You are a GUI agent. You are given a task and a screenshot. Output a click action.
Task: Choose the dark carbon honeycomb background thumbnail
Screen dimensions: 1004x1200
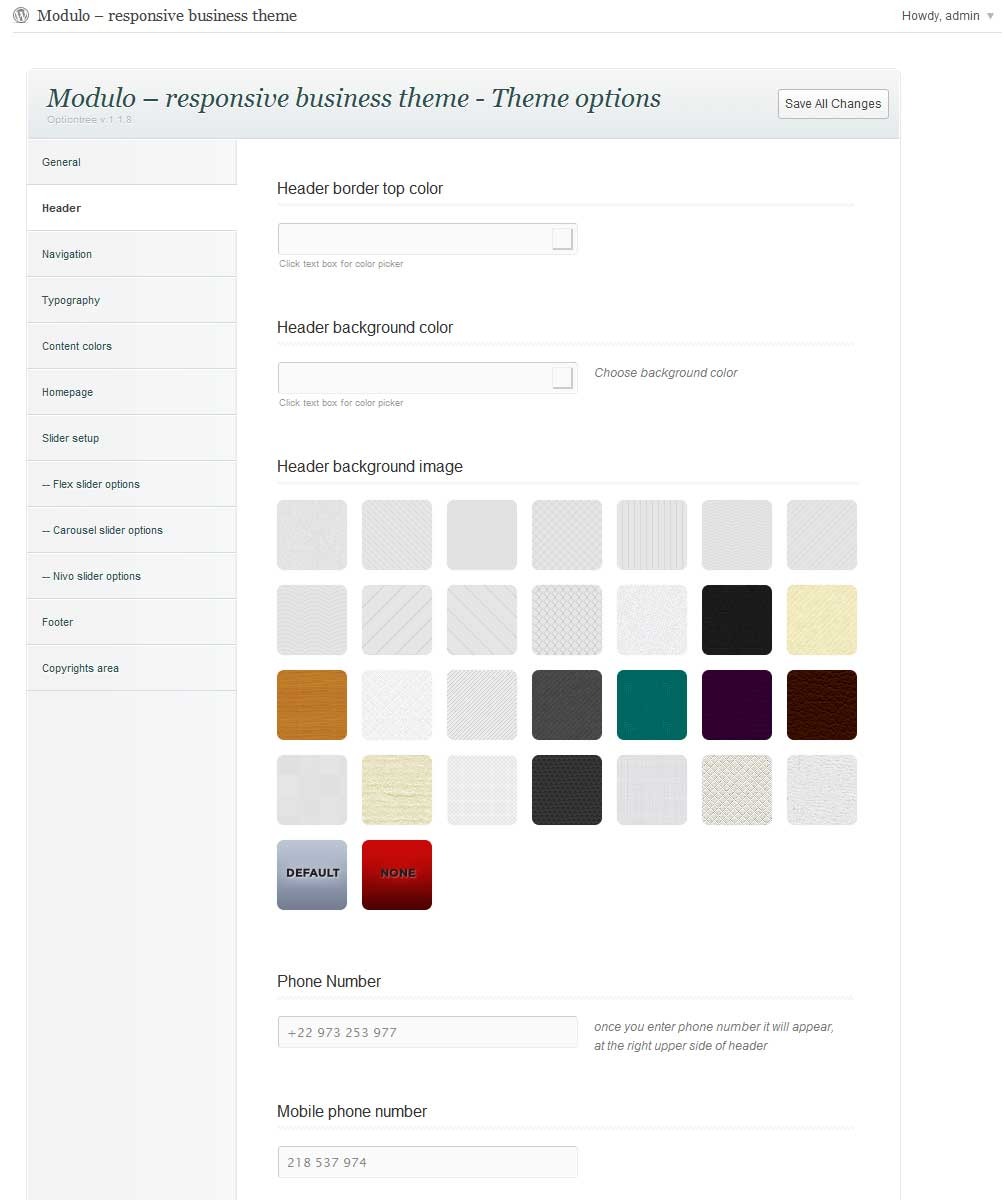[567, 790]
